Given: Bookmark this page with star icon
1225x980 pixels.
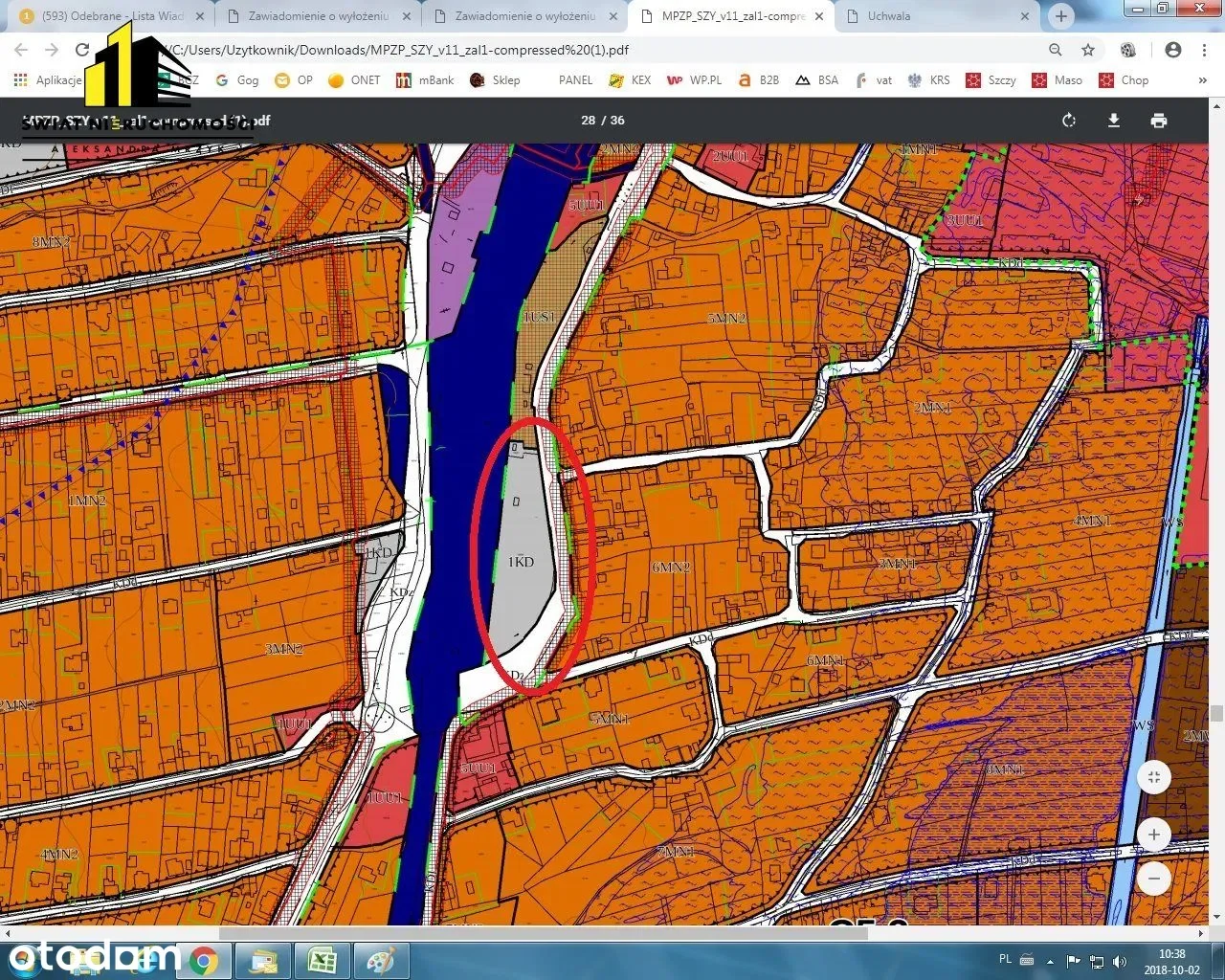Looking at the screenshot, I should [x=1088, y=50].
